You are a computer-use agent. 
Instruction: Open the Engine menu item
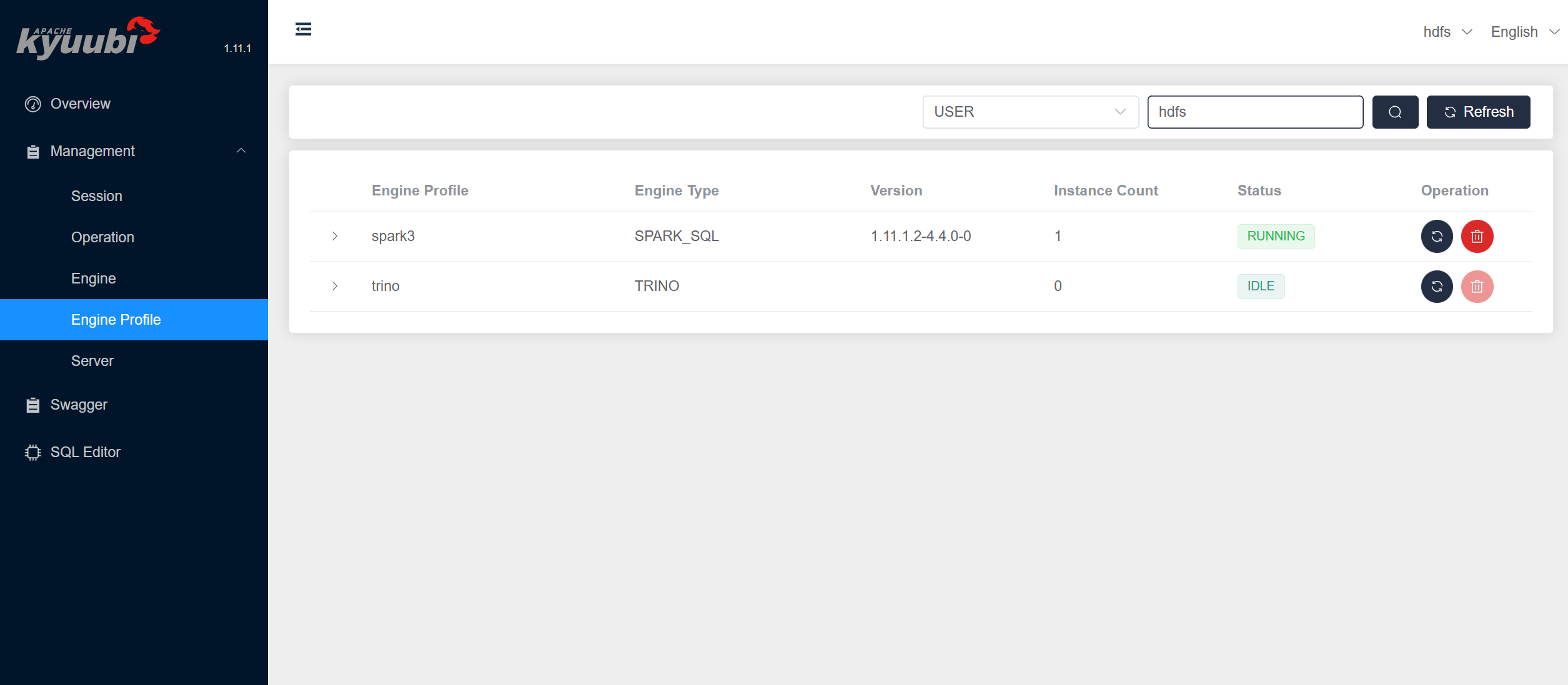coord(134,278)
